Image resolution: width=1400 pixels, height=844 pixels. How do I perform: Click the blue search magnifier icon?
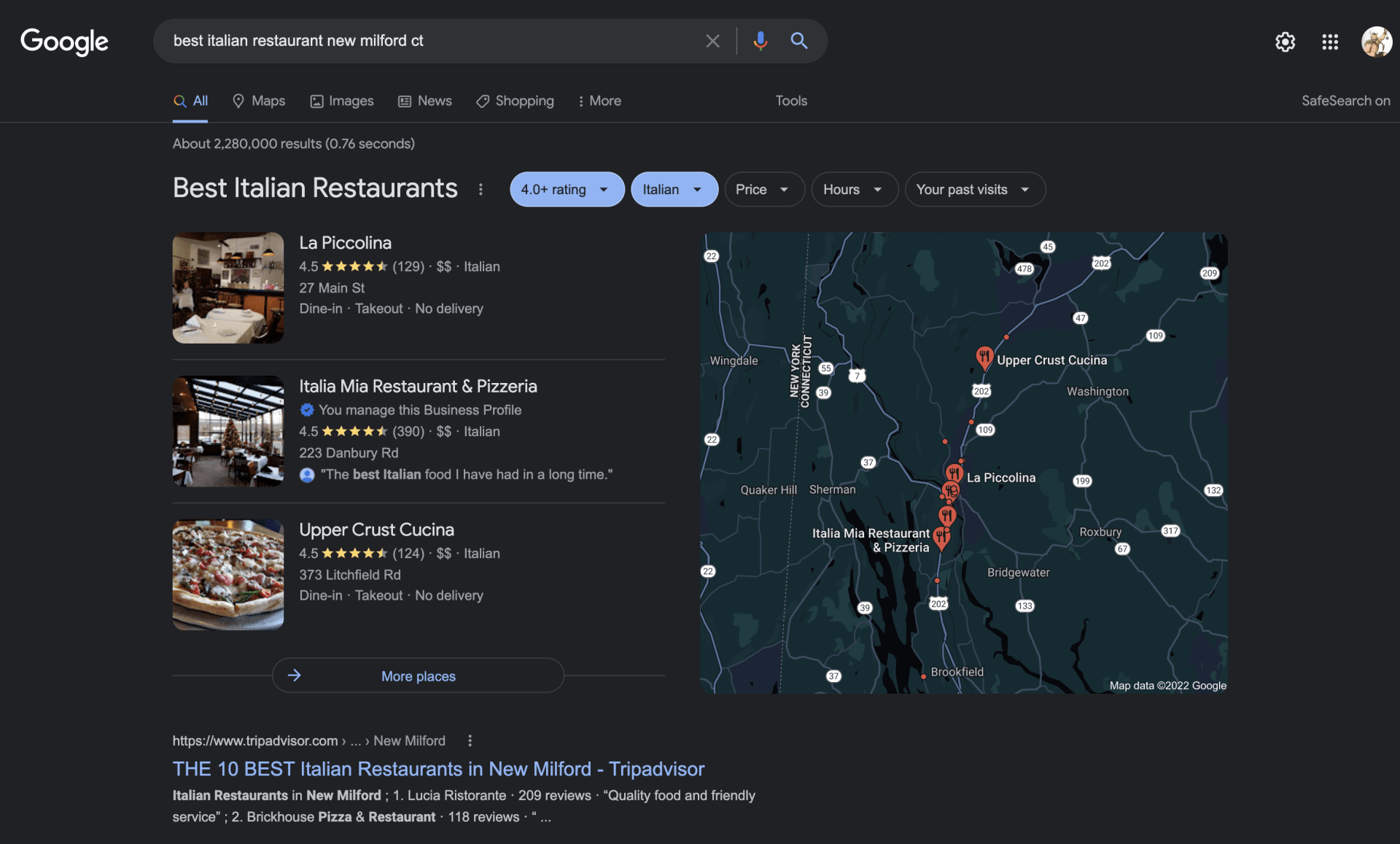click(799, 41)
